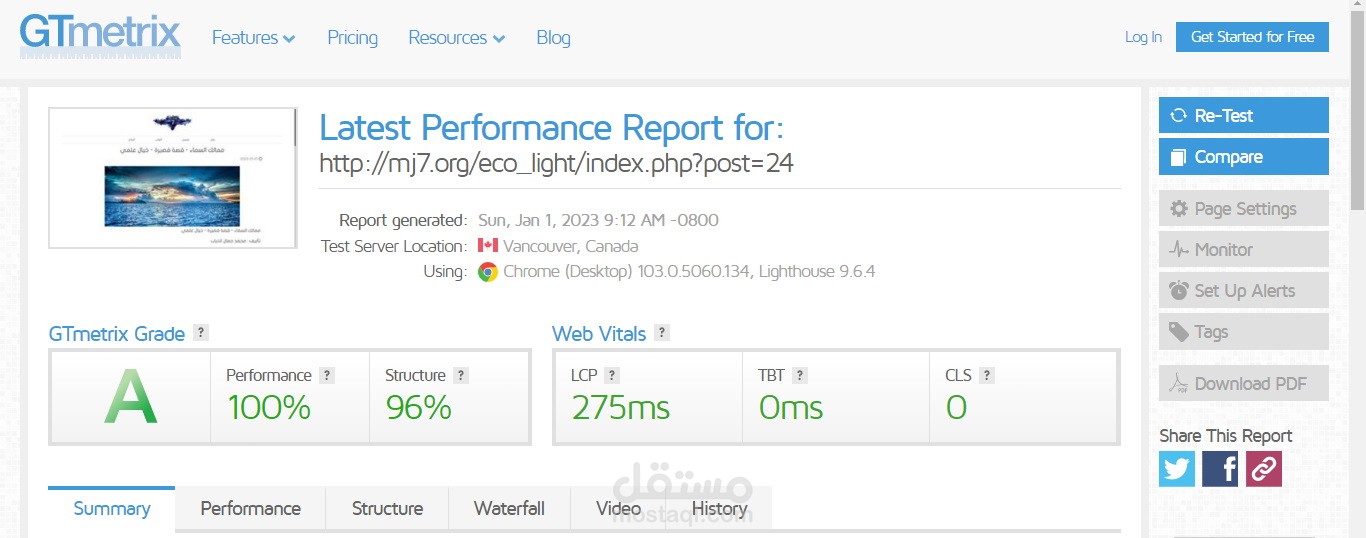Copy report link icon
This screenshot has height=538, width=1366.
point(1264,468)
